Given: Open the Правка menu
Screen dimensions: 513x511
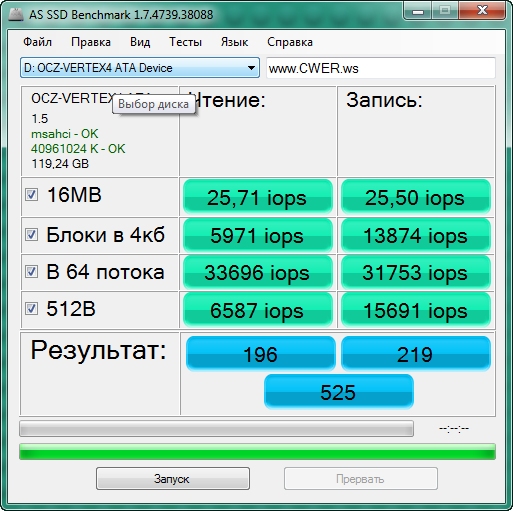Looking at the screenshot, I should click(91, 42).
